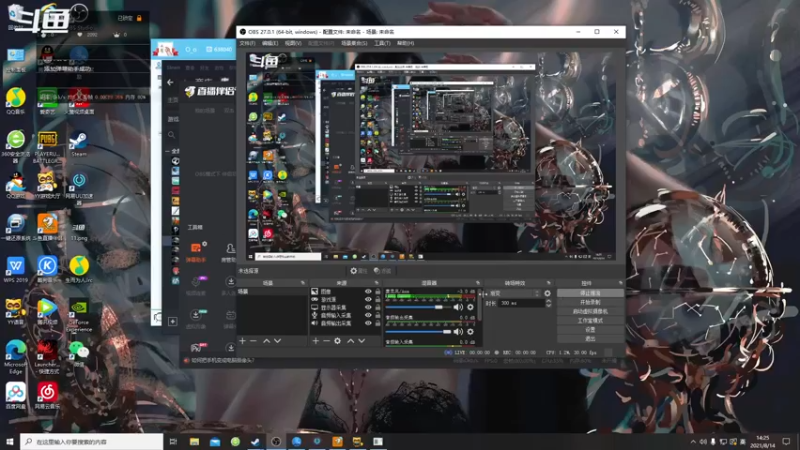
Task: Click the Stop Streaming button in OBS controls
Action: (x=590, y=293)
